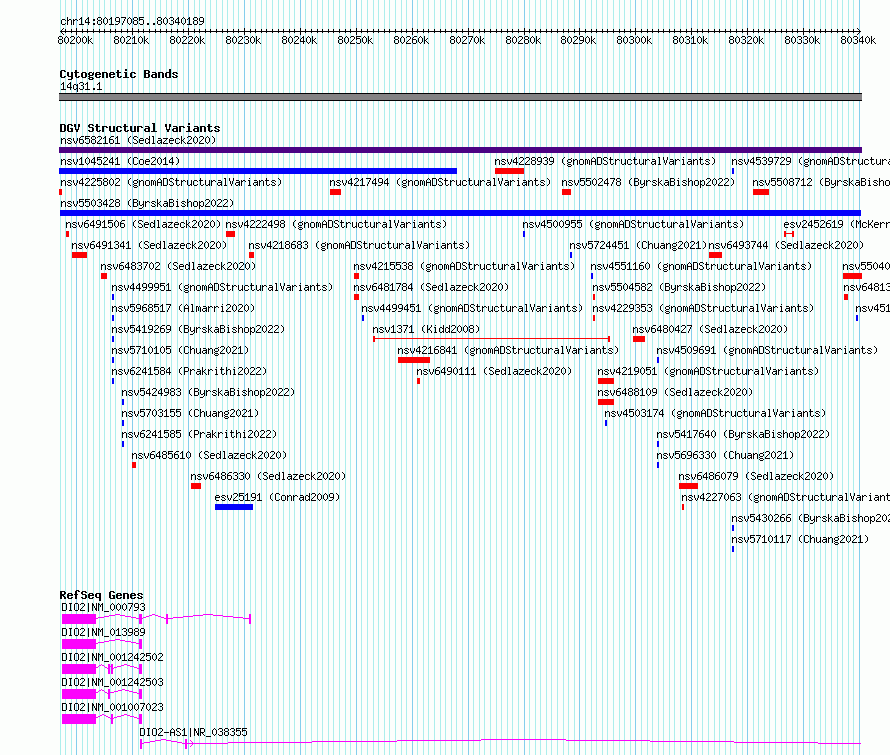890x755 pixels.
Task: Select nsv5503428 (ByrskaBishop2022) label
Action: tap(147, 203)
